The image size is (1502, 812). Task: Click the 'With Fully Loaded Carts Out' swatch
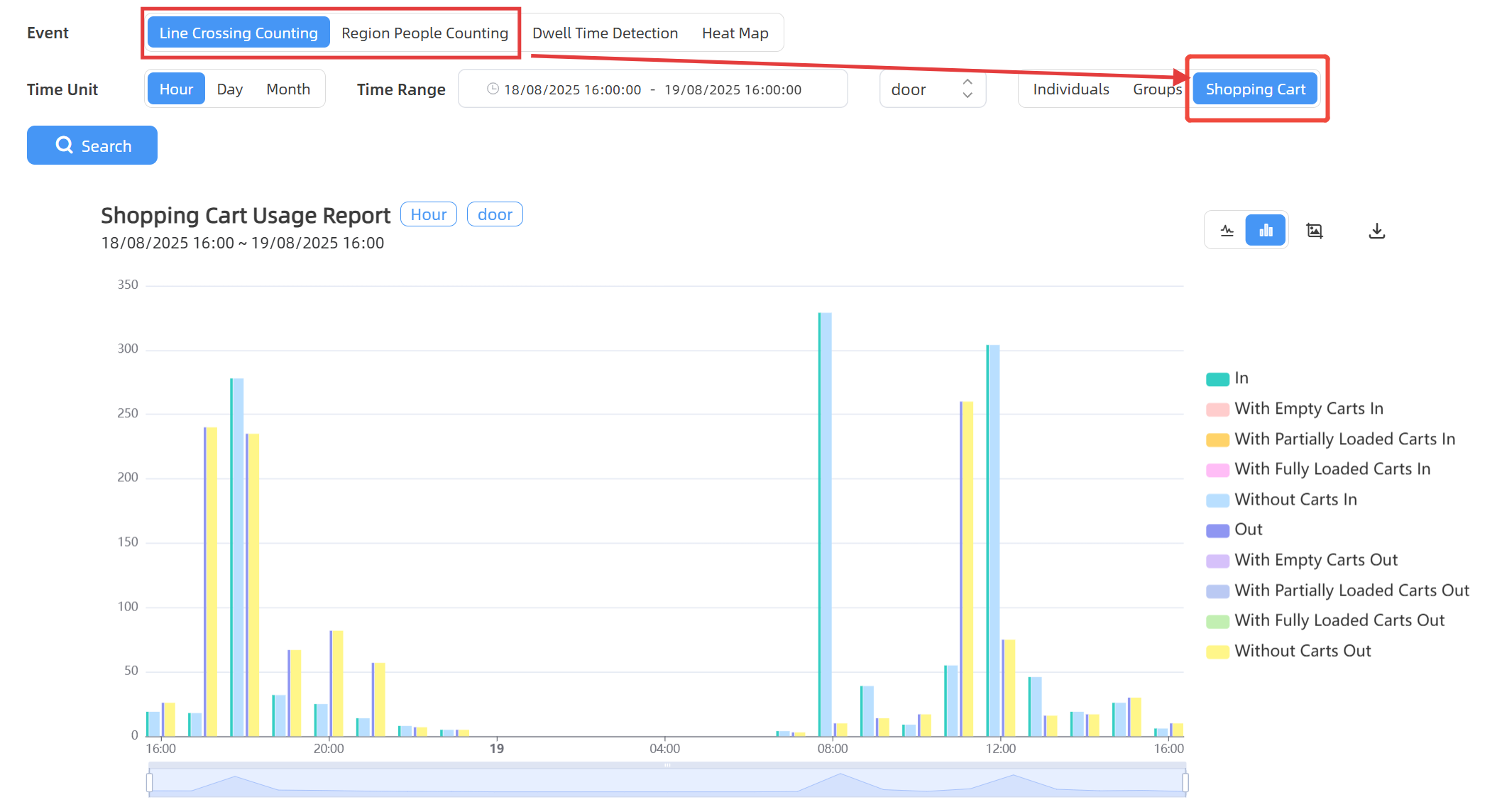pos(1217,621)
